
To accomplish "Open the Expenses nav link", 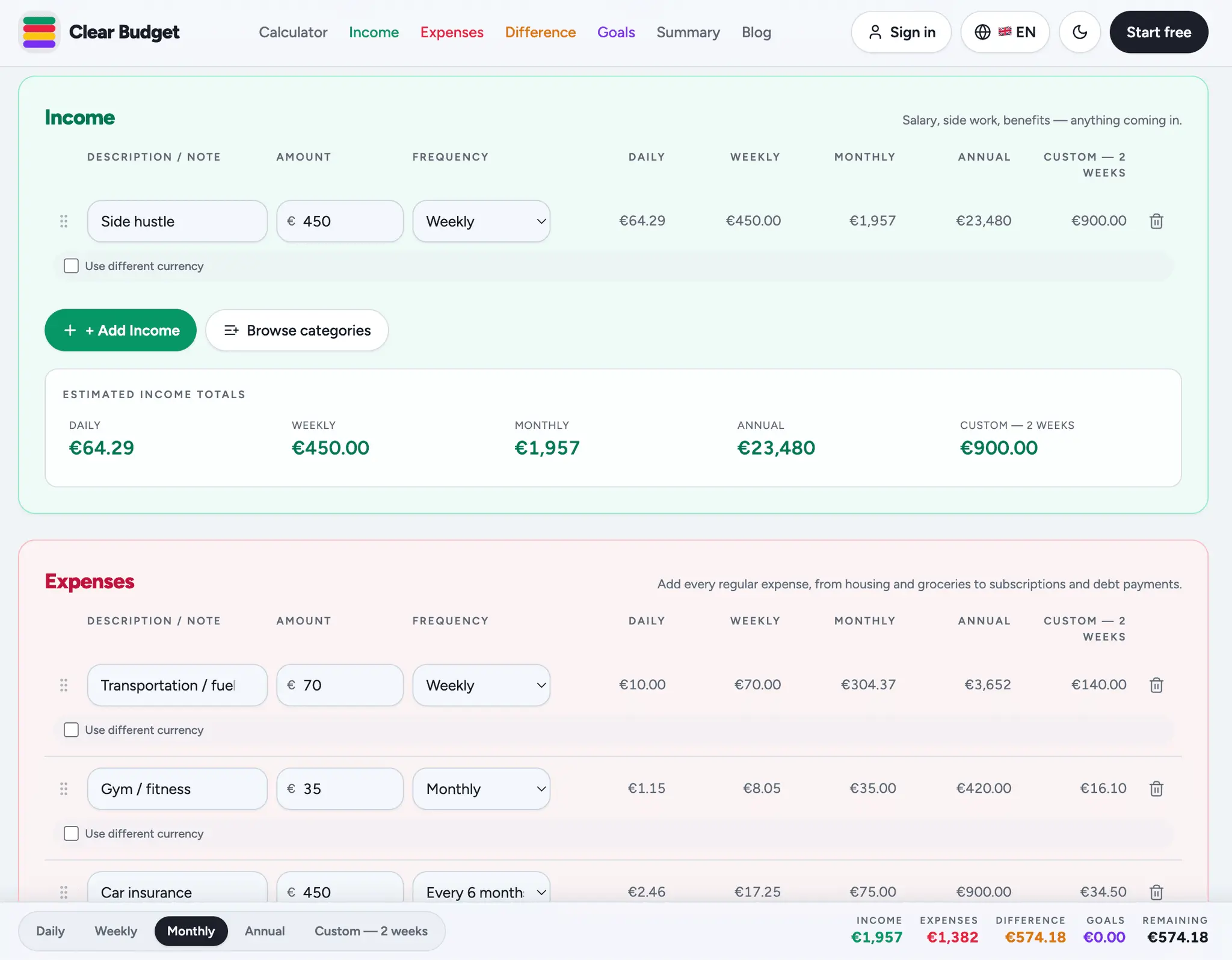I will (452, 32).
